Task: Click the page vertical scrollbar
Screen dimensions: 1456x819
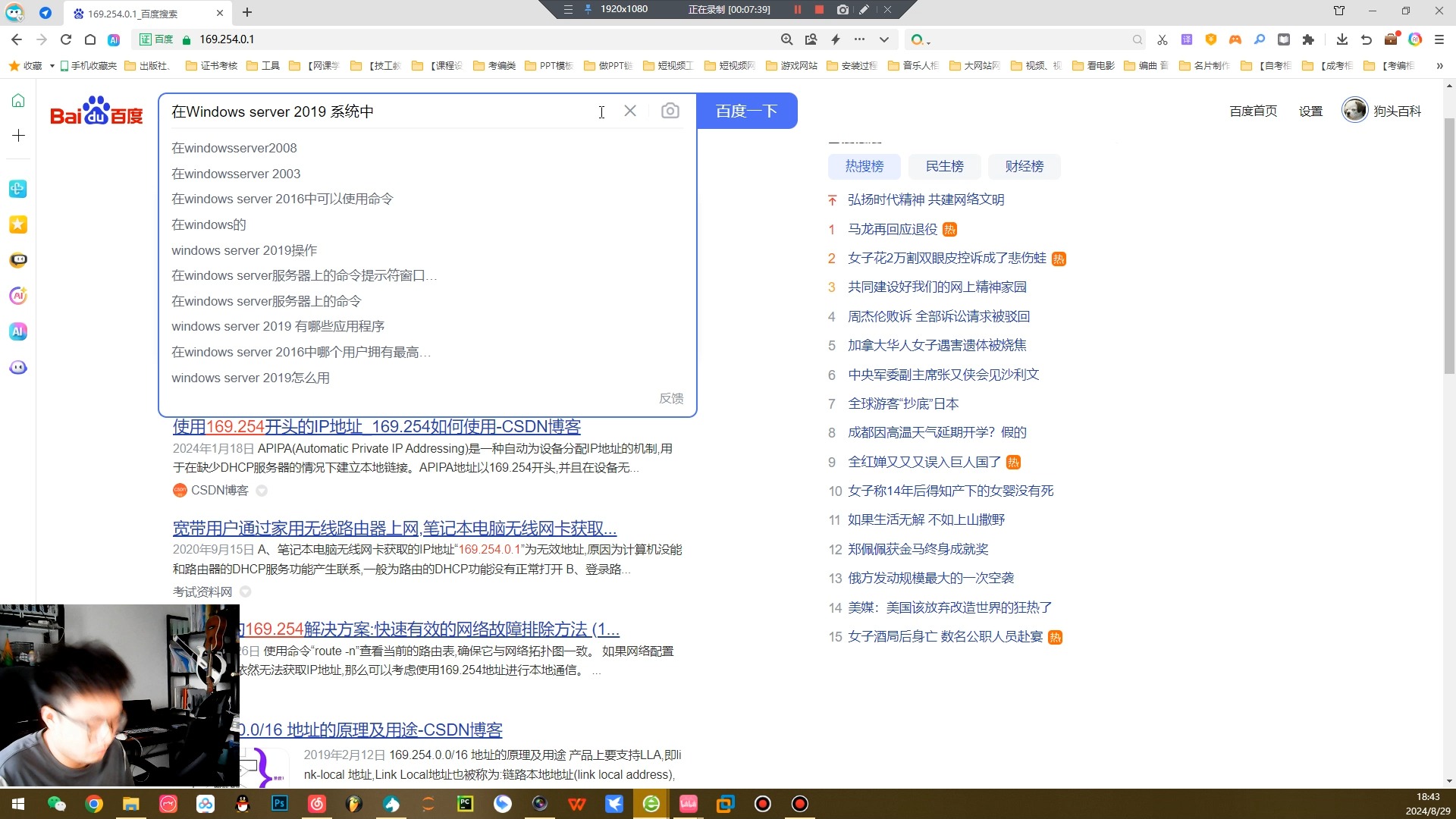Action: pos(1449,246)
